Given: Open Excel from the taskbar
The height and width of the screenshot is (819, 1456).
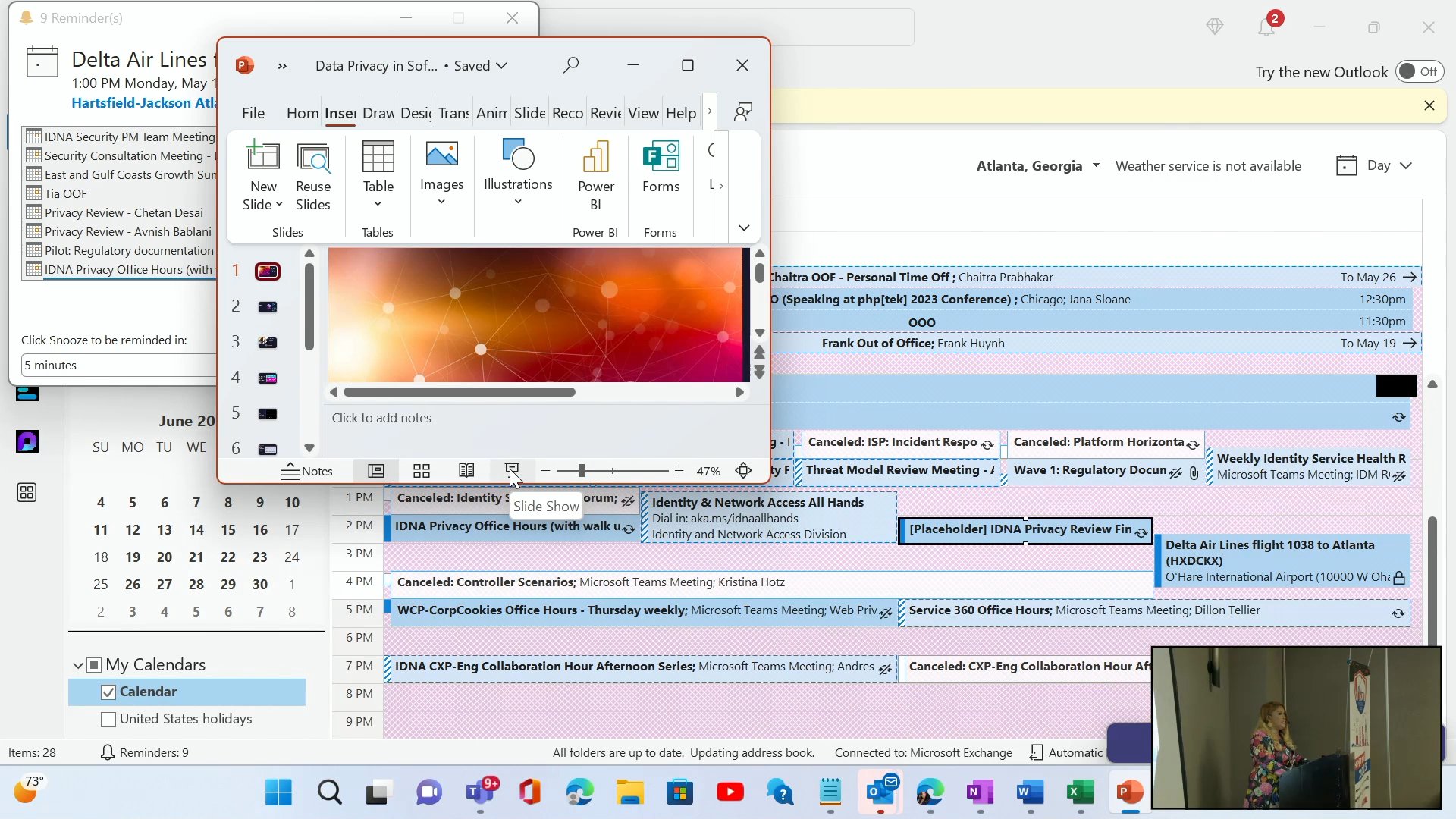Looking at the screenshot, I should [1079, 793].
